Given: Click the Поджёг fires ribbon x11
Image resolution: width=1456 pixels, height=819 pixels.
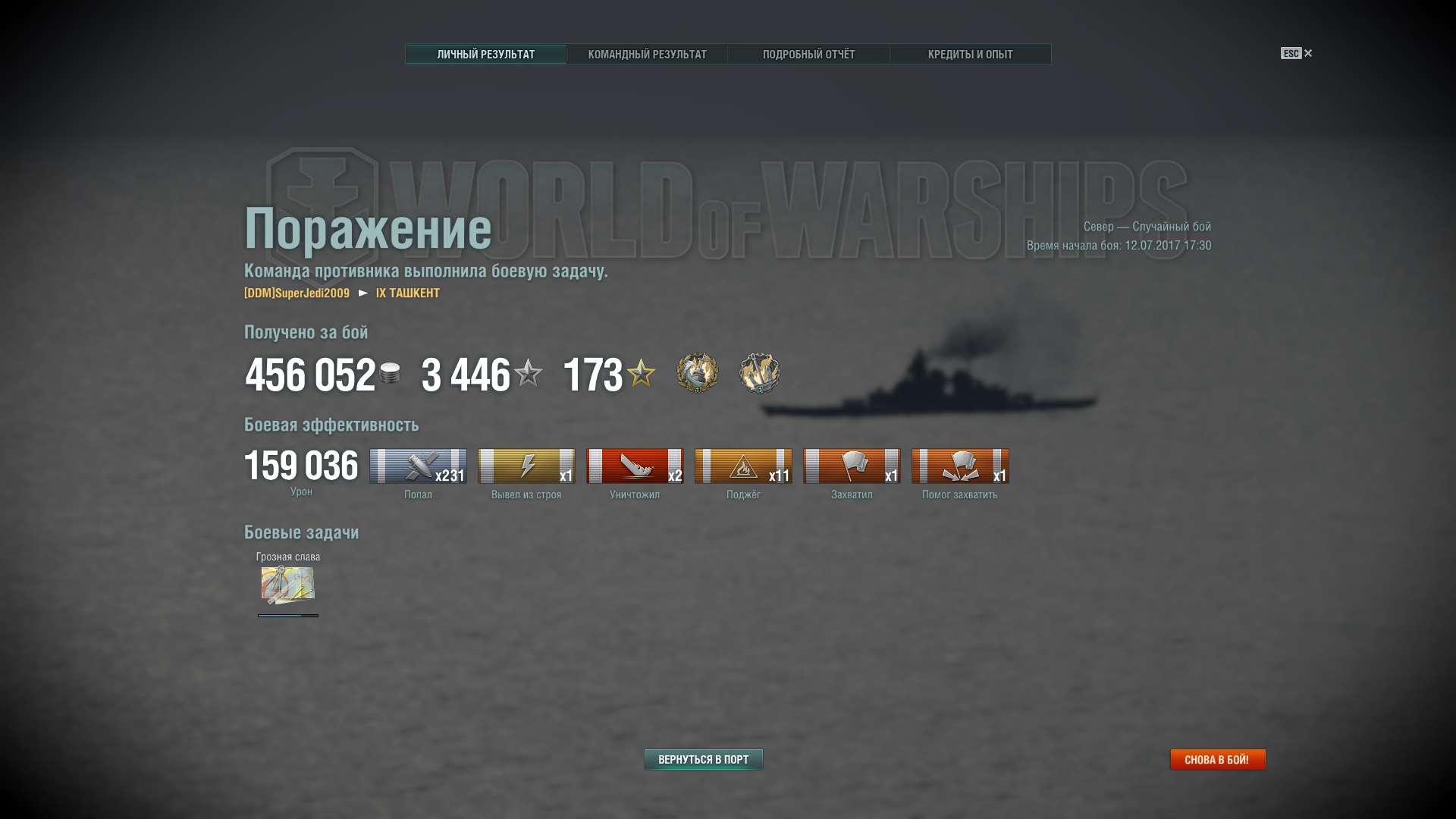Looking at the screenshot, I should pos(743,466).
